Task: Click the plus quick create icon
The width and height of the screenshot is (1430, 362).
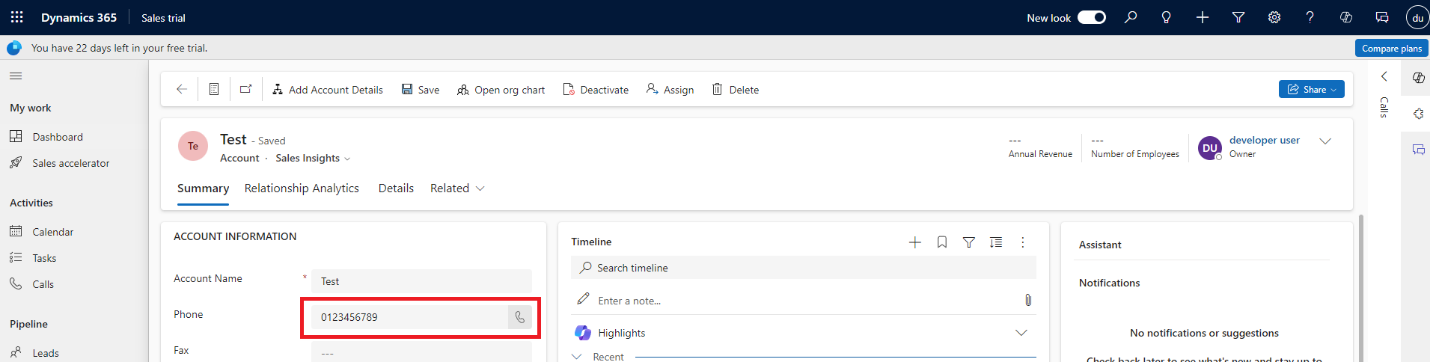Action: [1202, 17]
